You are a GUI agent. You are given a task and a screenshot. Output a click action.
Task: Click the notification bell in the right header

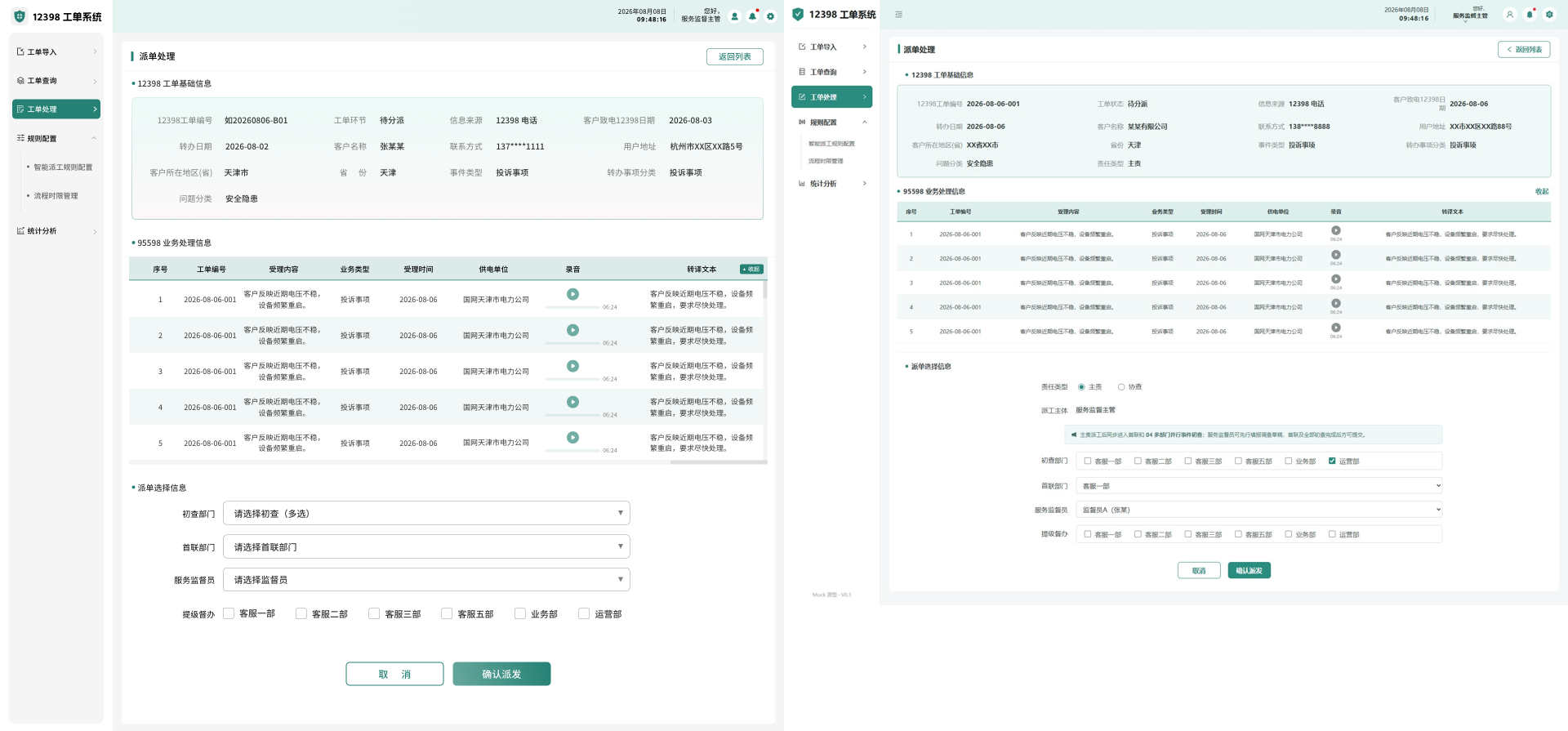[1530, 15]
